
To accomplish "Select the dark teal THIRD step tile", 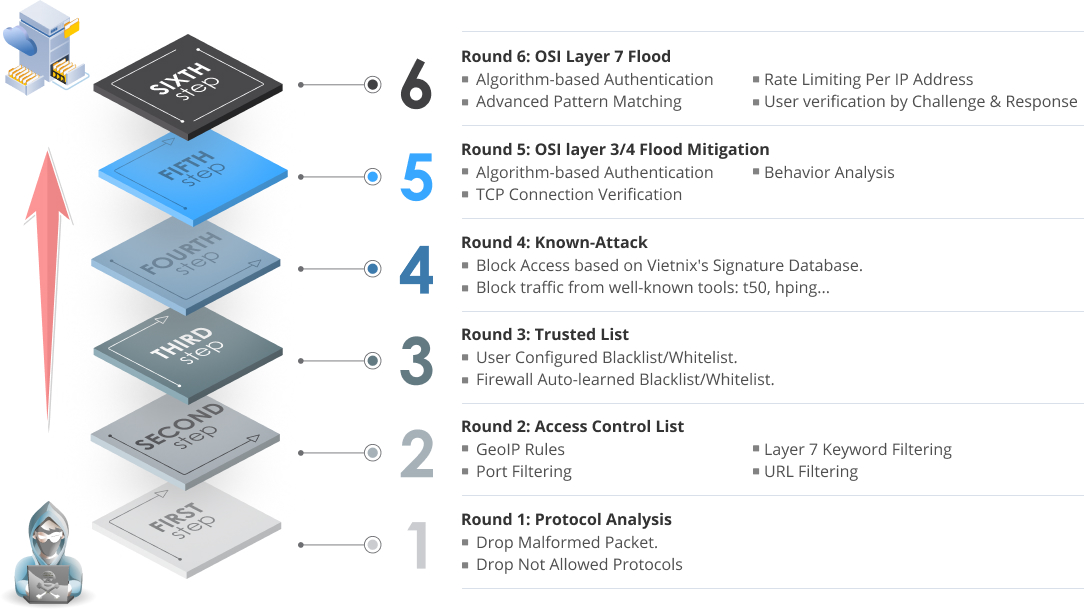I will coord(188,356).
